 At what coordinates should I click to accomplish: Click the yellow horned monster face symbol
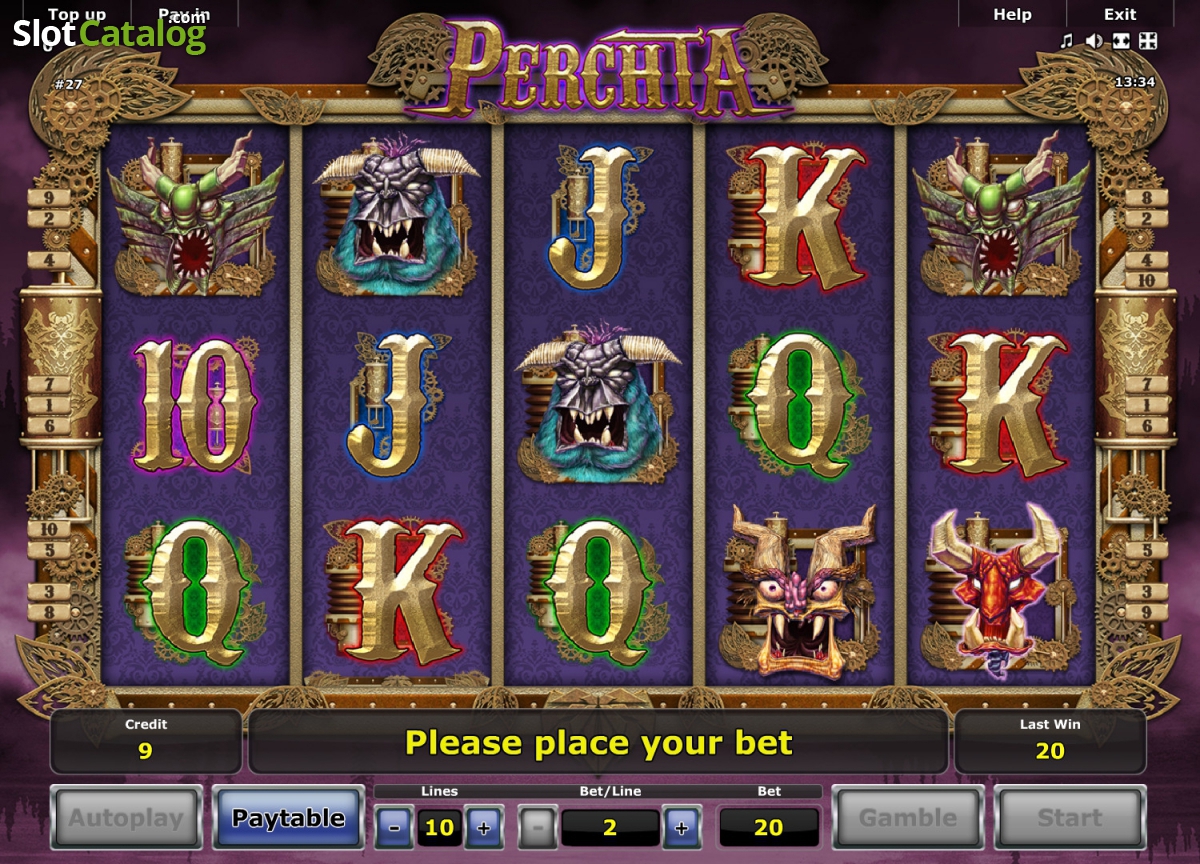801,592
